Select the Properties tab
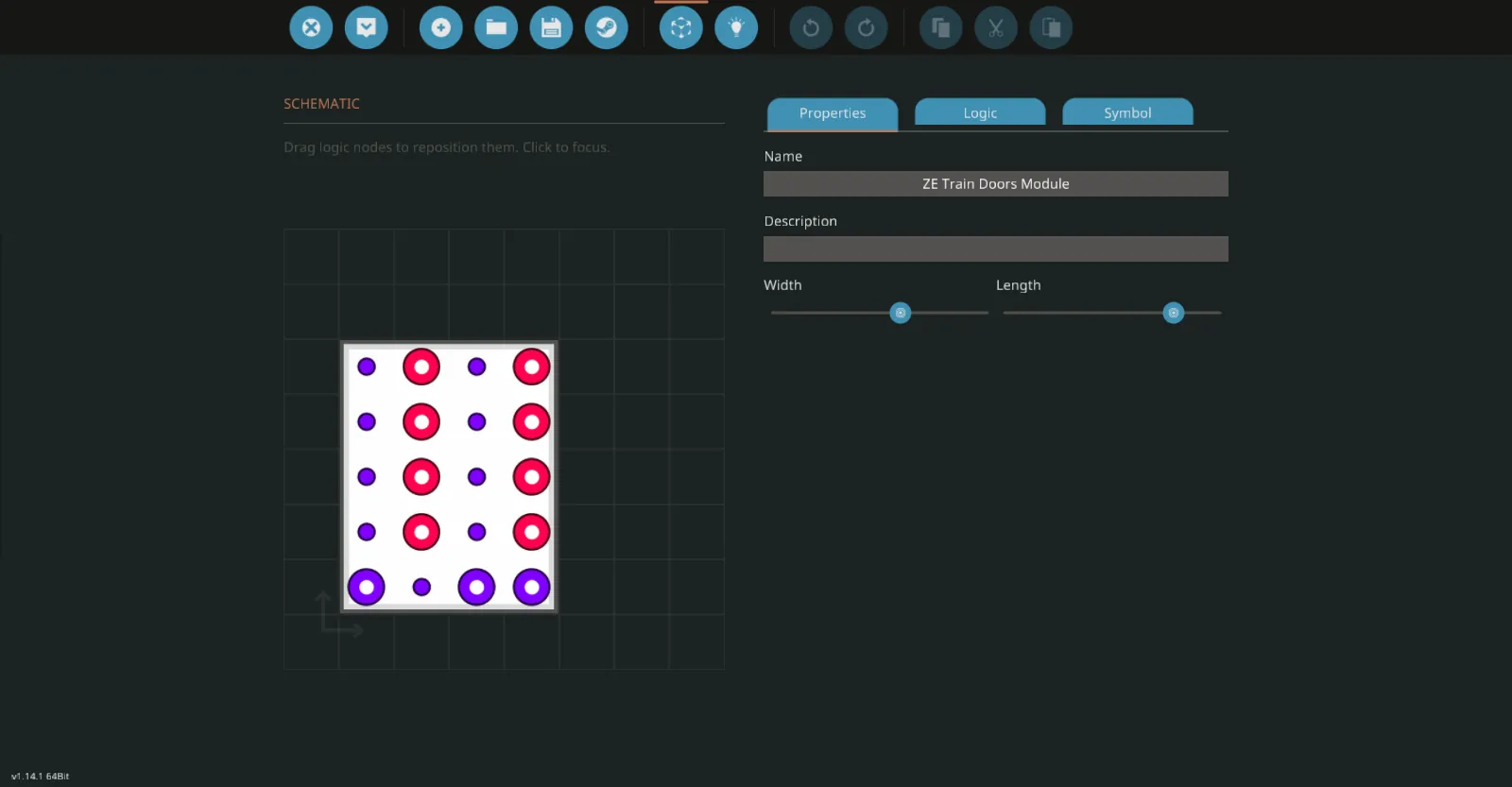This screenshot has width=1512, height=787. [832, 112]
